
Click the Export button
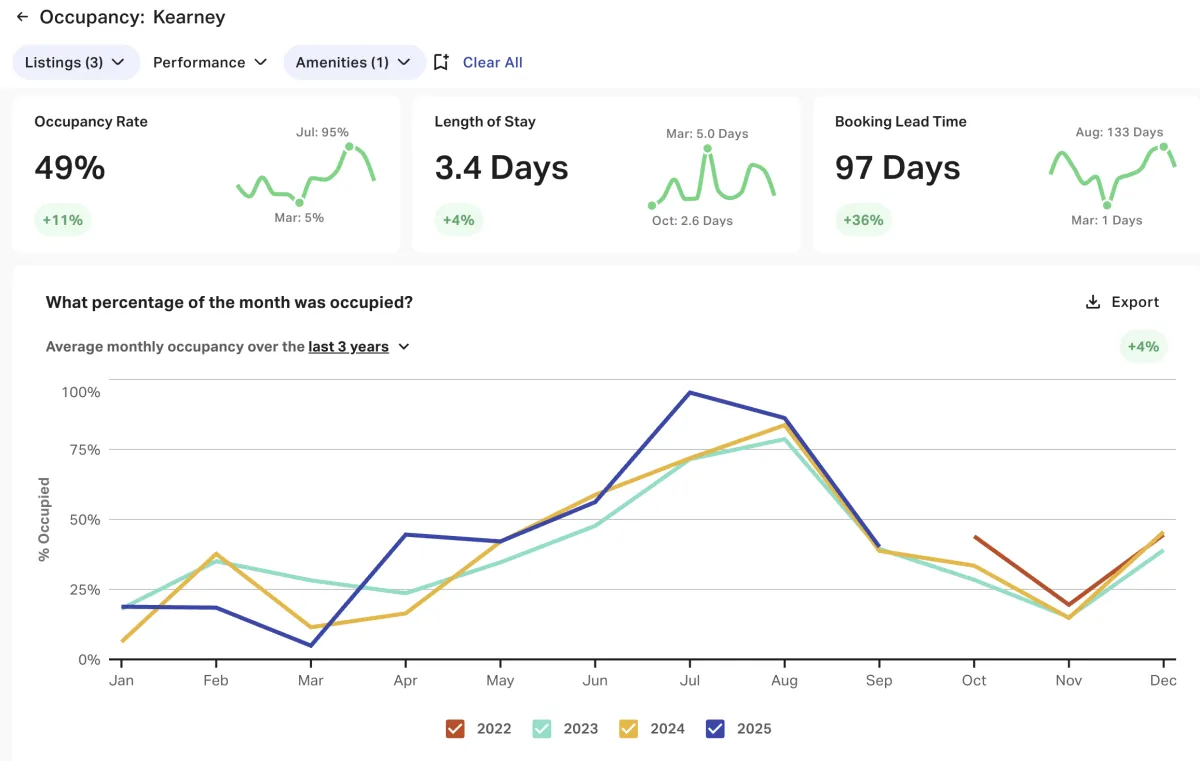[x=1123, y=302]
